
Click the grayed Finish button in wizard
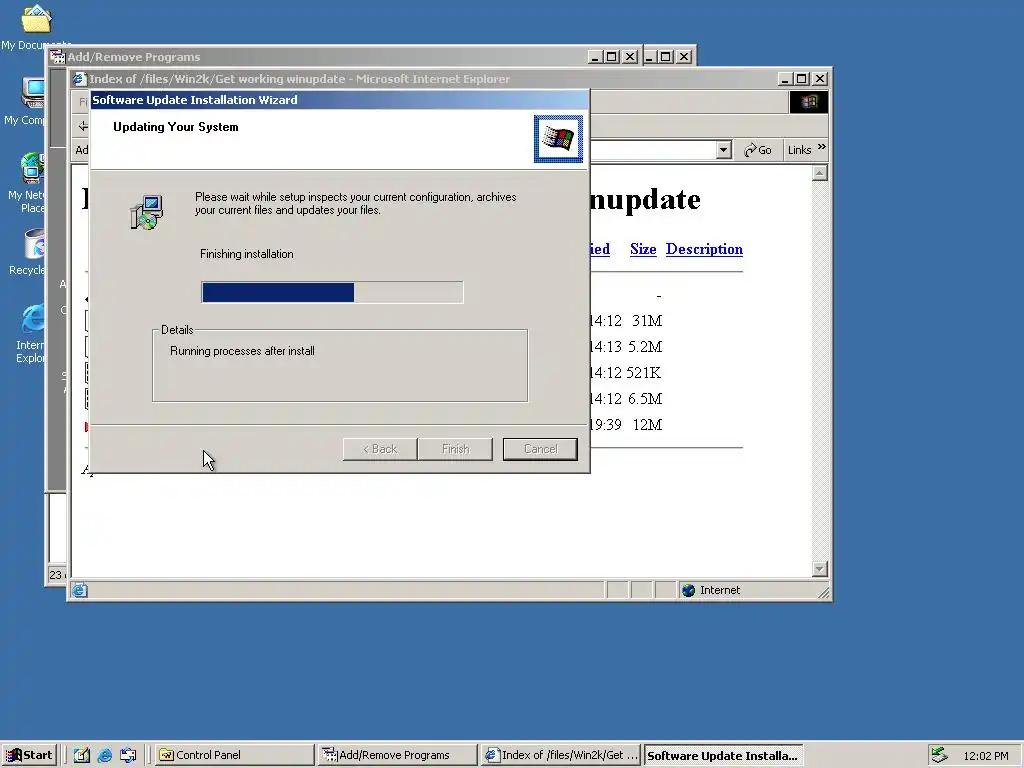[x=455, y=449]
